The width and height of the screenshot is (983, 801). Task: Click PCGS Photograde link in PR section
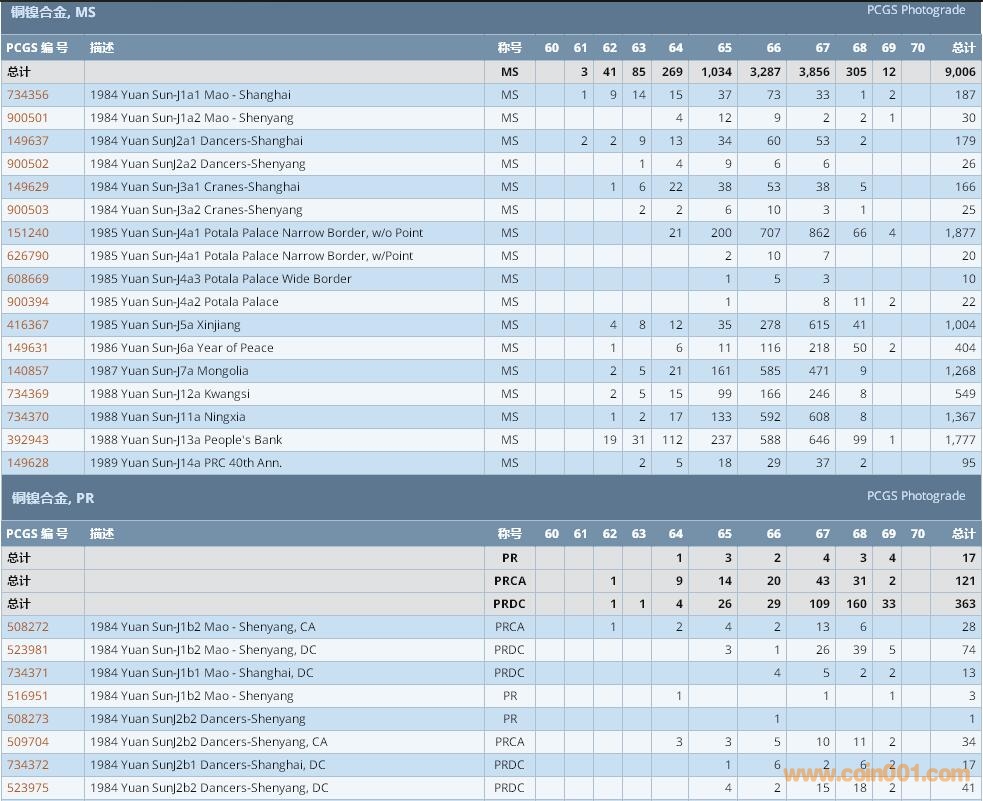(915, 496)
